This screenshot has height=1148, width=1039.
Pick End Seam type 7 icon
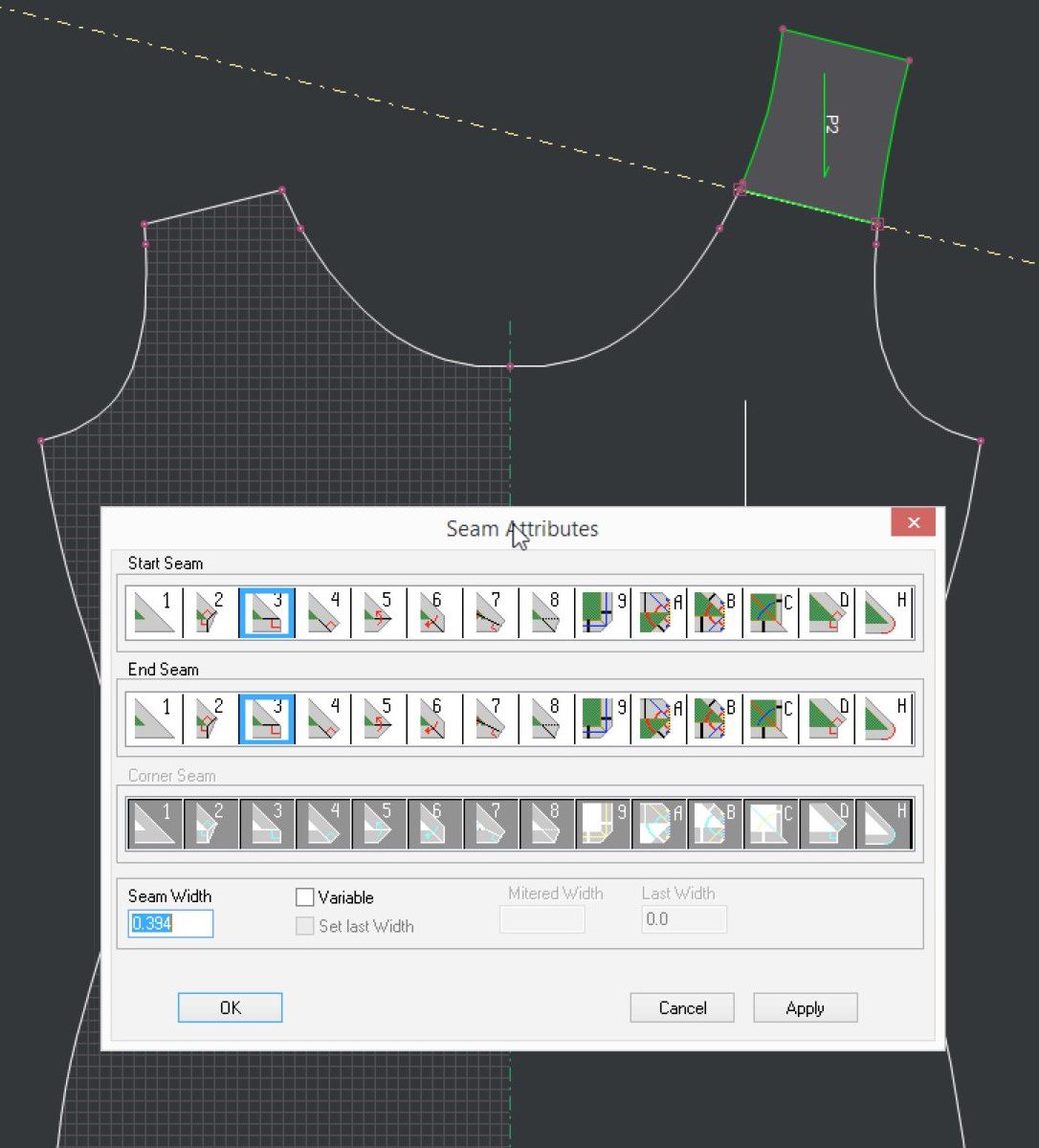pos(490,719)
